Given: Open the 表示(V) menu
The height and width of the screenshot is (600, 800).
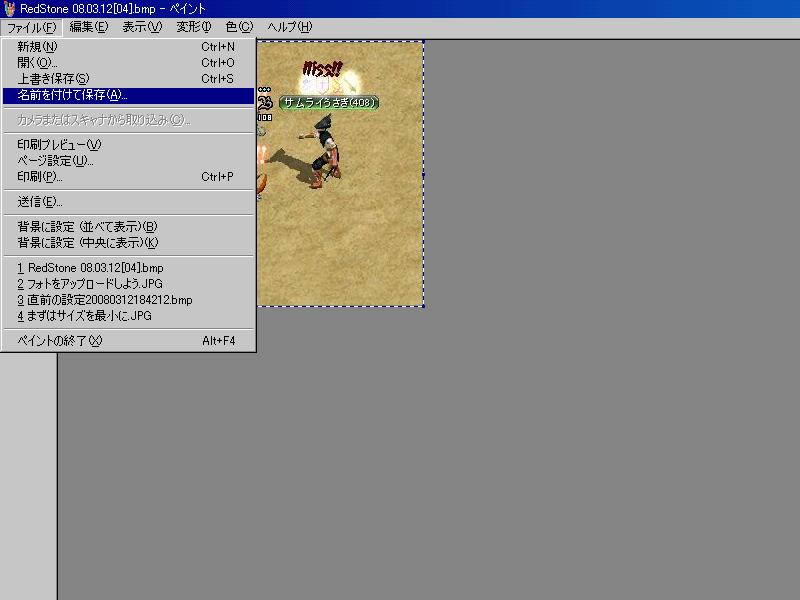Looking at the screenshot, I should click(x=142, y=27).
